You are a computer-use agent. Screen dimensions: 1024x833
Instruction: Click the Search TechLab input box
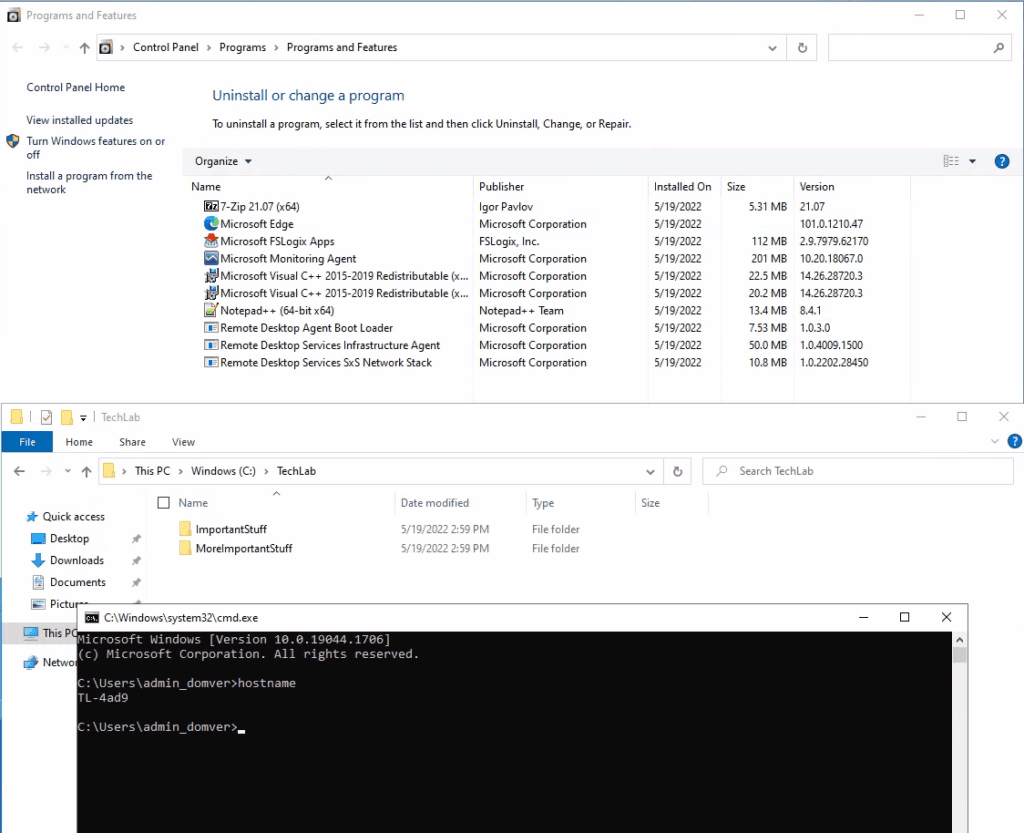860,471
